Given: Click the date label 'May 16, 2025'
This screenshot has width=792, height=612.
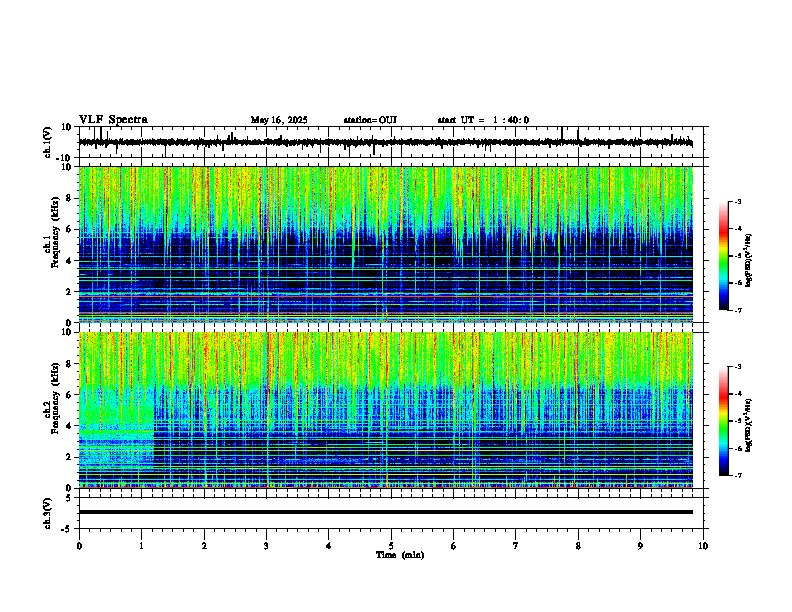Looking at the screenshot, I should [279, 120].
